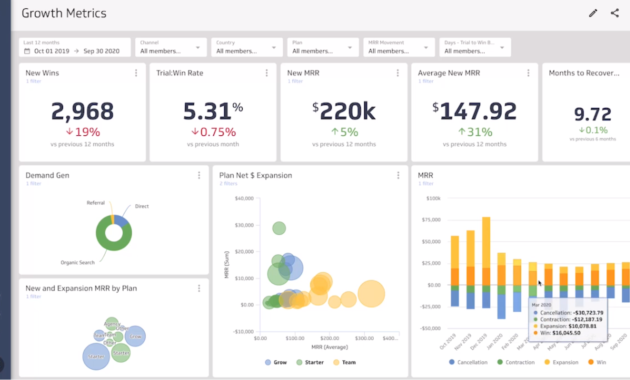This screenshot has width=630, height=380.
Task: Expand the Plan filter dropdown
Action: point(323,47)
